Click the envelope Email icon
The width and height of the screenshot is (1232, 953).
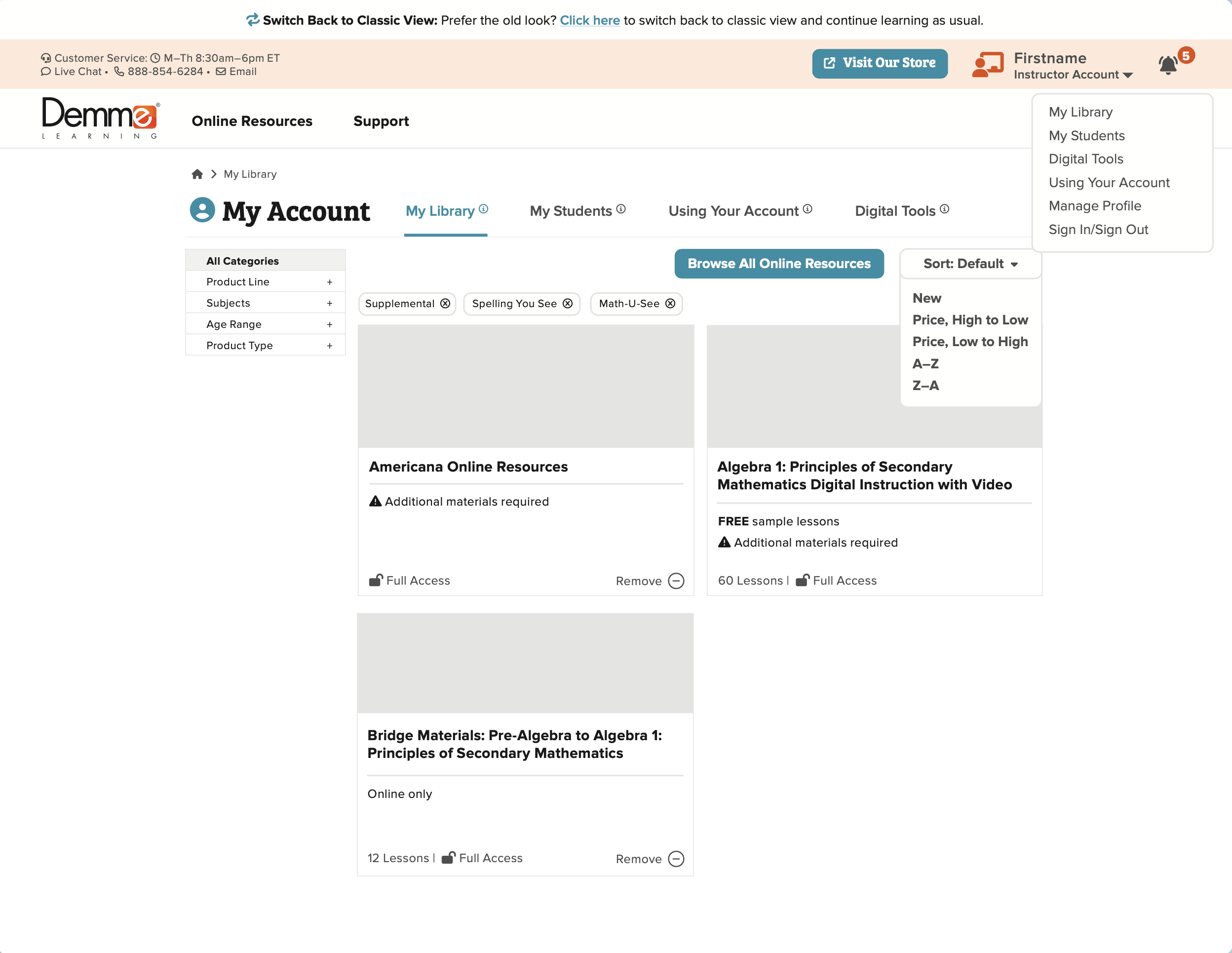click(221, 72)
